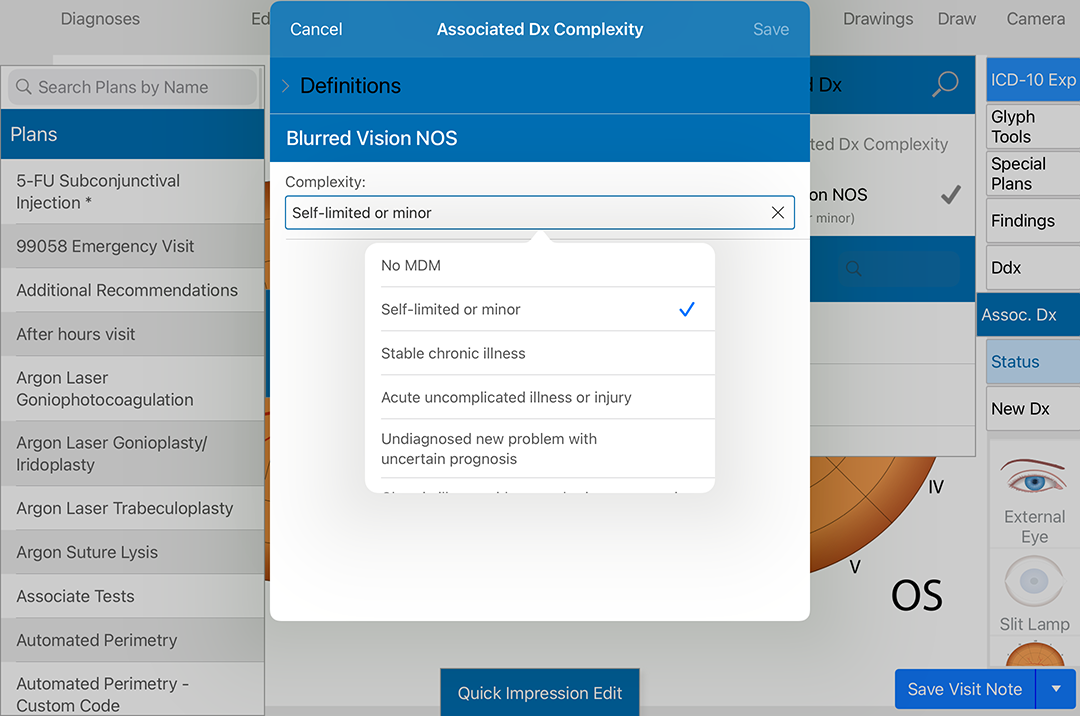
Task: Cancel the Associated Dx Complexity dialog
Action: point(316,30)
